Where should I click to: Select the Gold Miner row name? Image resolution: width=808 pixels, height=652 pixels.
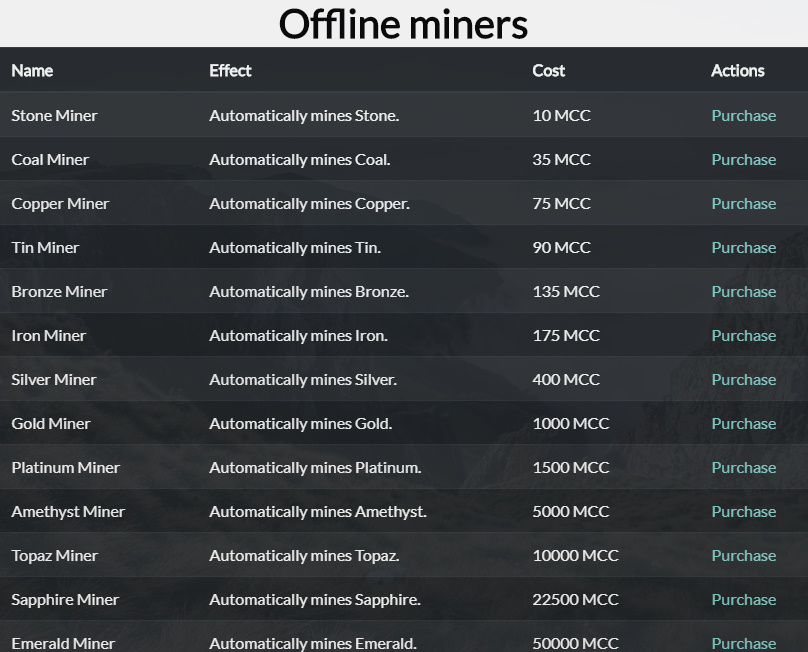click(x=50, y=424)
